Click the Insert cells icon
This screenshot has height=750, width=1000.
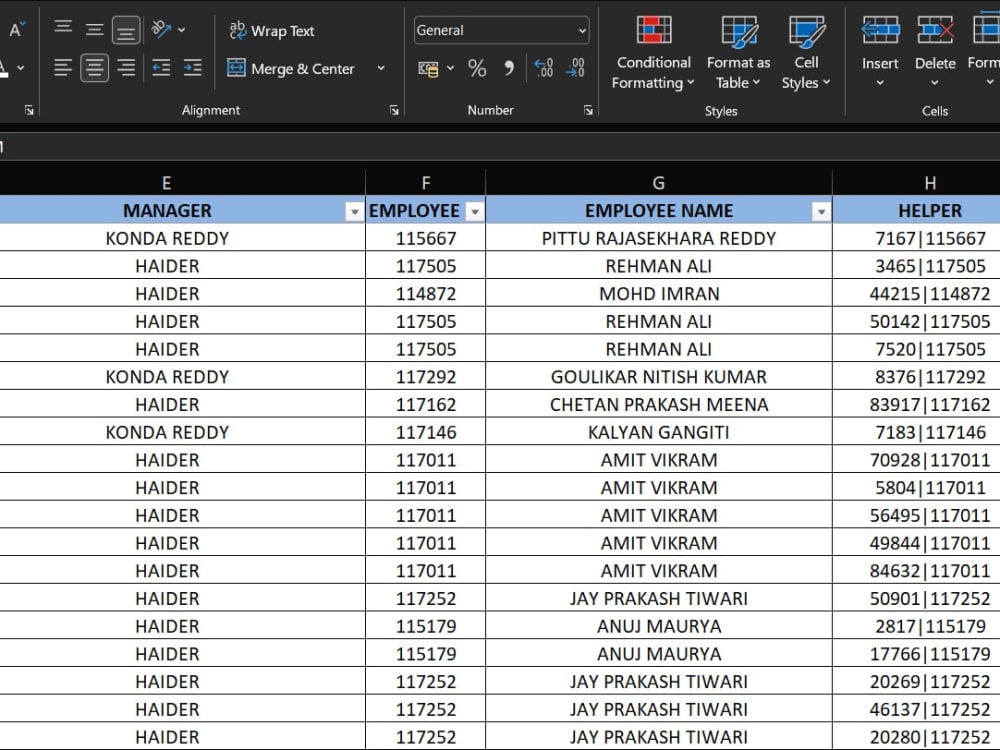pos(880,30)
